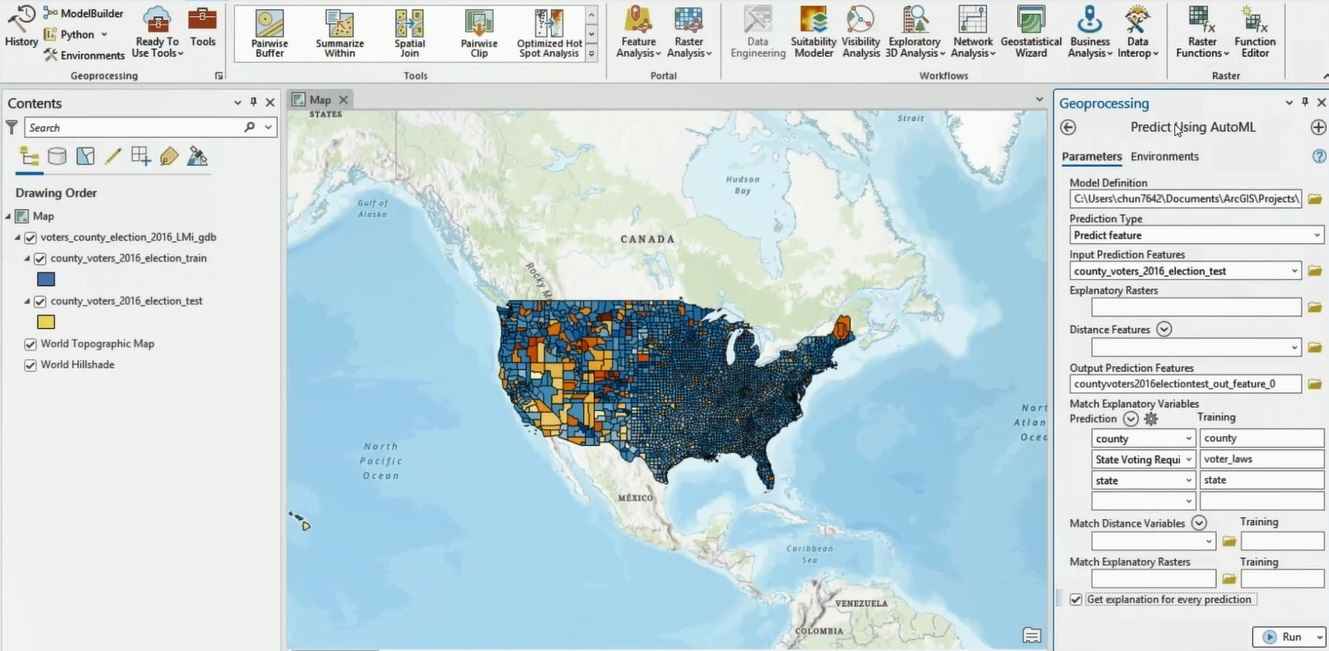Launch the Spatial Join tool
This screenshot has width=1329, height=651.
point(409,33)
